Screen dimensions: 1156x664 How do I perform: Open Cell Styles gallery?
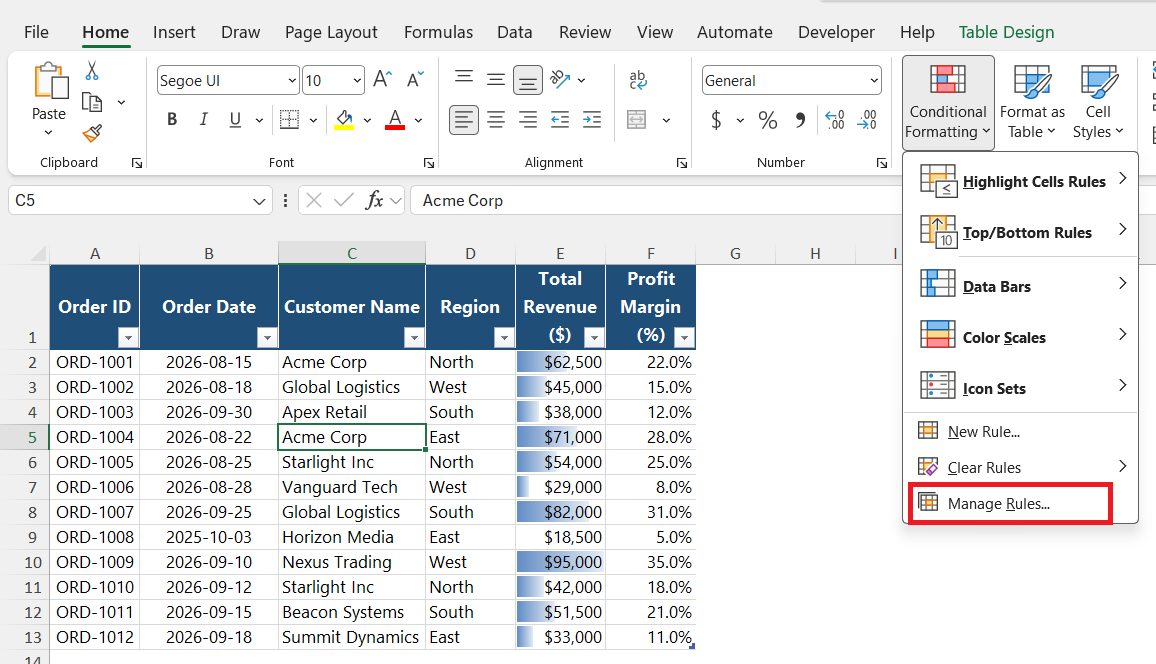[1098, 101]
